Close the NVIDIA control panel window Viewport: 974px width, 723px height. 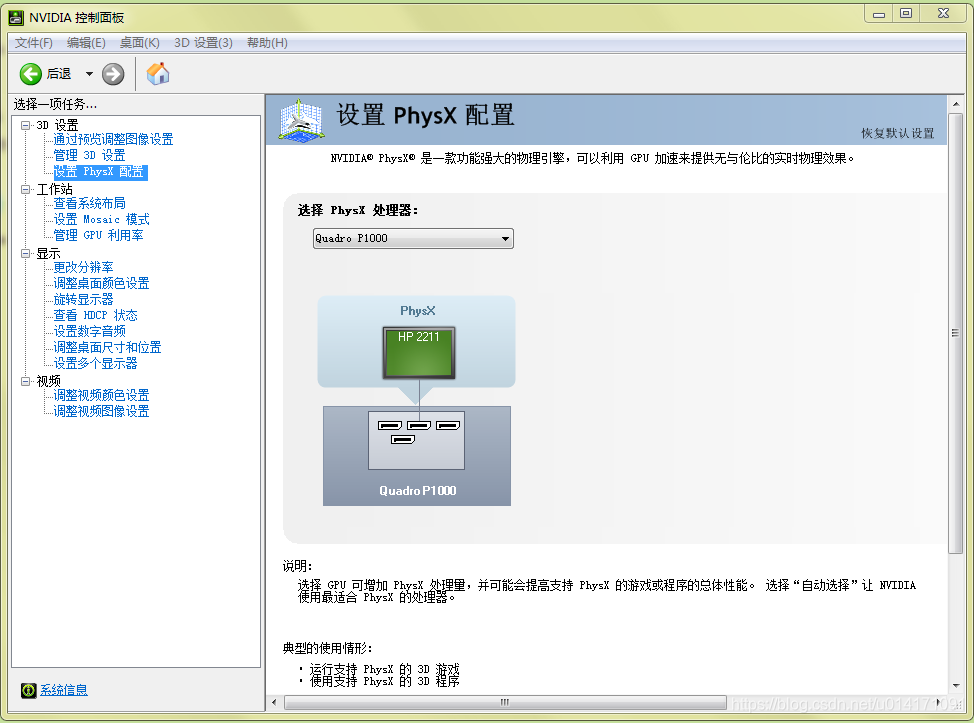point(943,14)
